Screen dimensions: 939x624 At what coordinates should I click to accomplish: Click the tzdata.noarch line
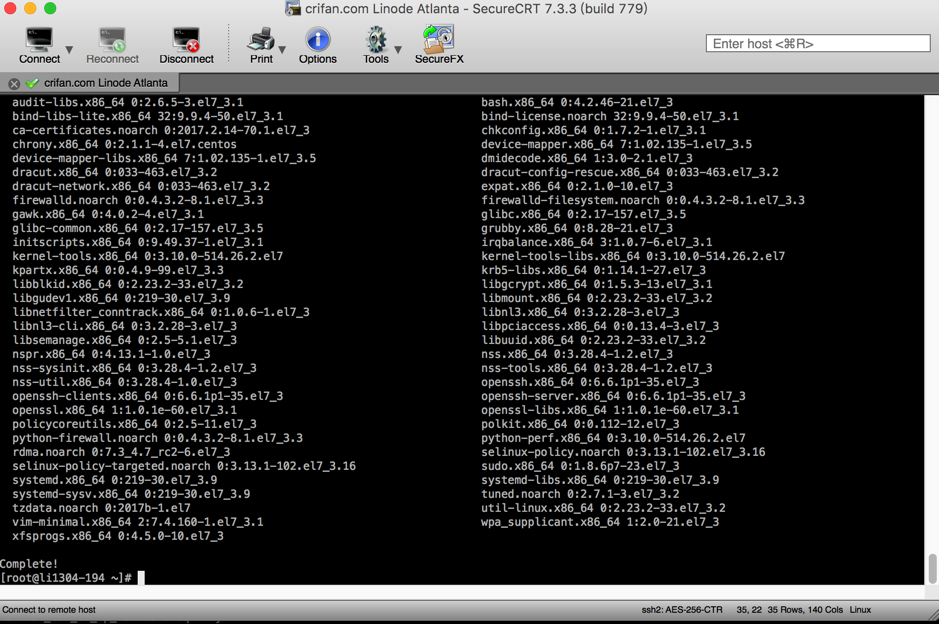click(101, 508)
